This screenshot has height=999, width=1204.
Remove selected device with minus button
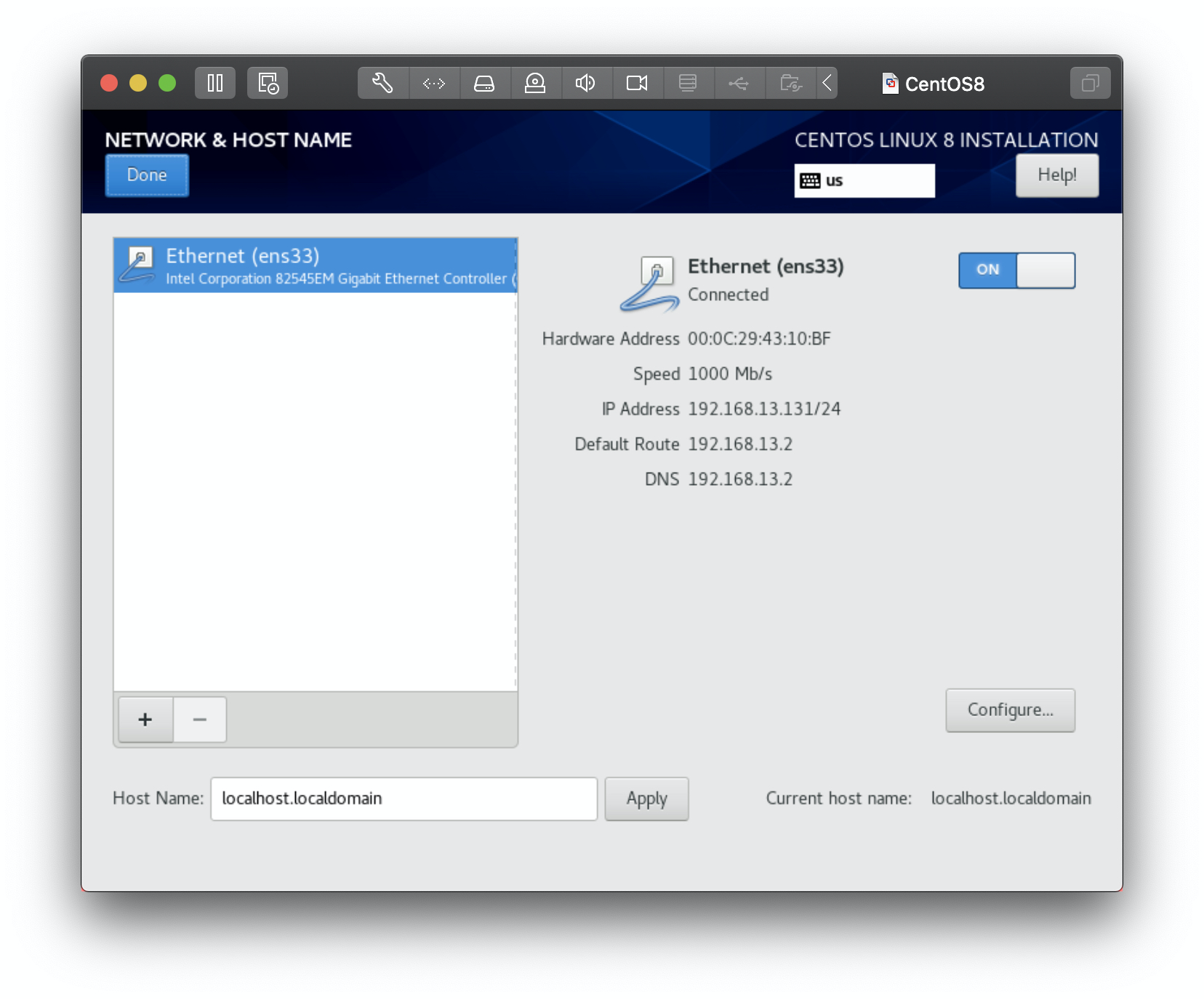[x=200, y=720]
